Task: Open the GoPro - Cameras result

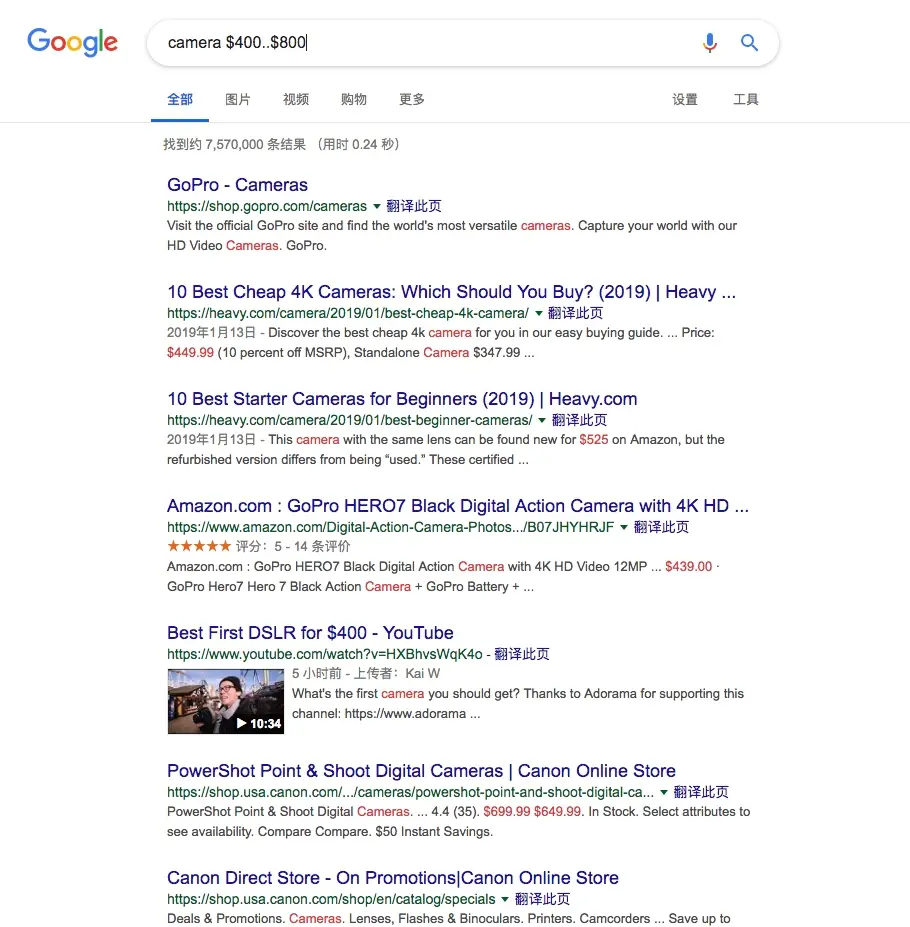Action: click(x=237, y=184)
